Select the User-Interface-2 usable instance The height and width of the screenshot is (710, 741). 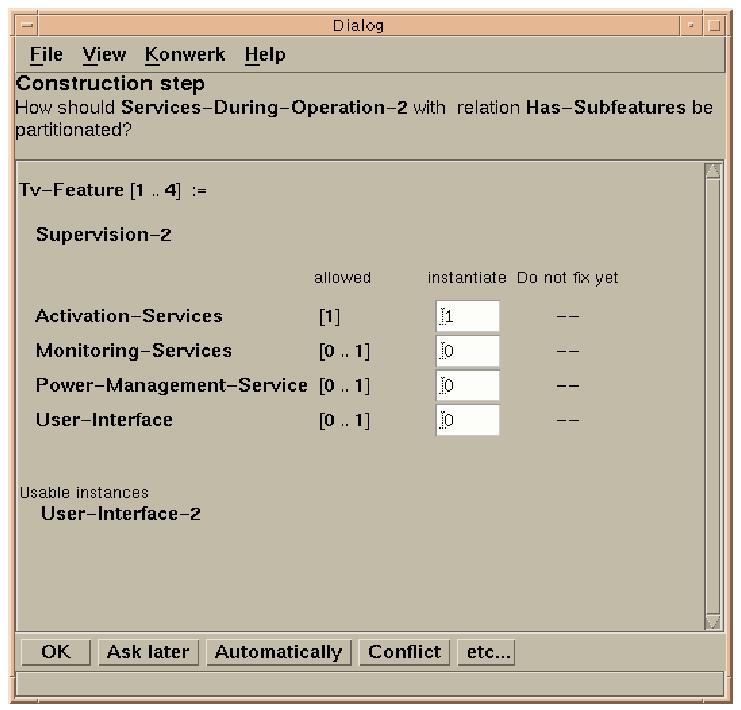click(x=121, y=513)
